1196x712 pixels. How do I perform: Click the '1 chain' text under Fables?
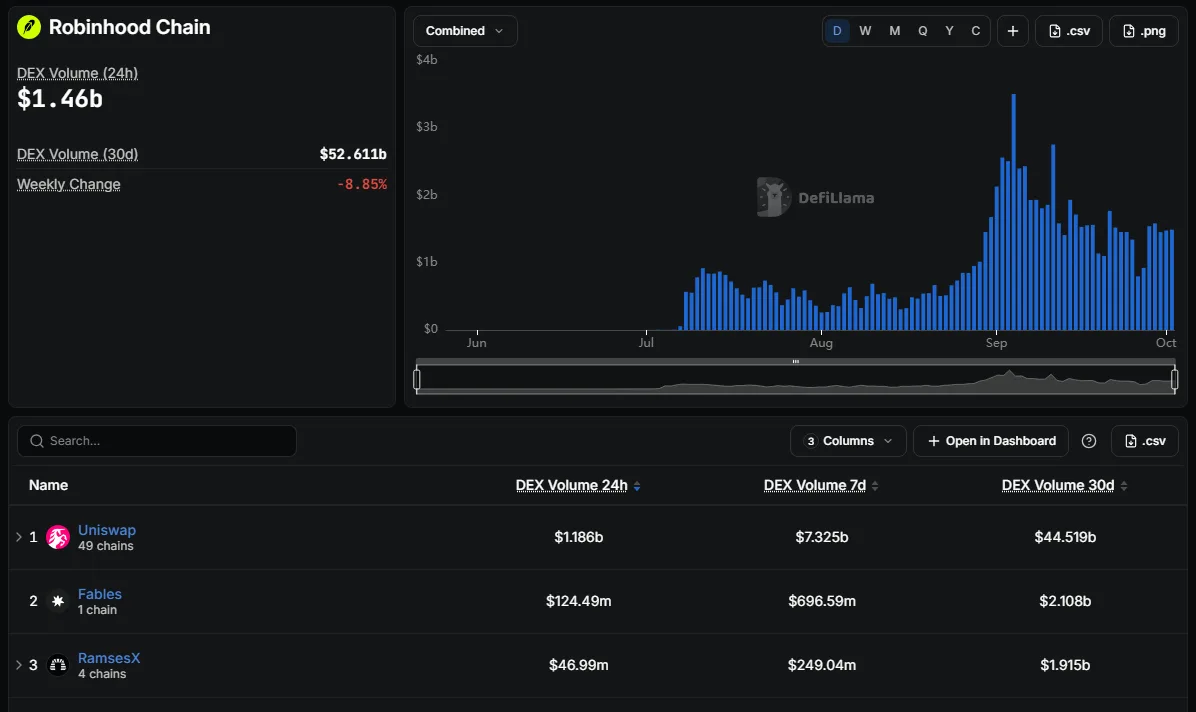point(98,611)
